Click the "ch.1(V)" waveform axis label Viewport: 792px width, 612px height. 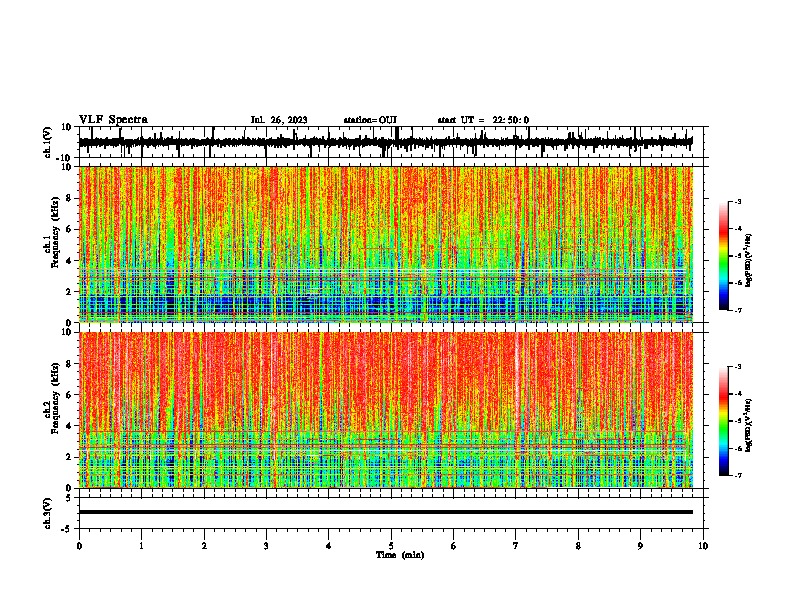point(48,142)
